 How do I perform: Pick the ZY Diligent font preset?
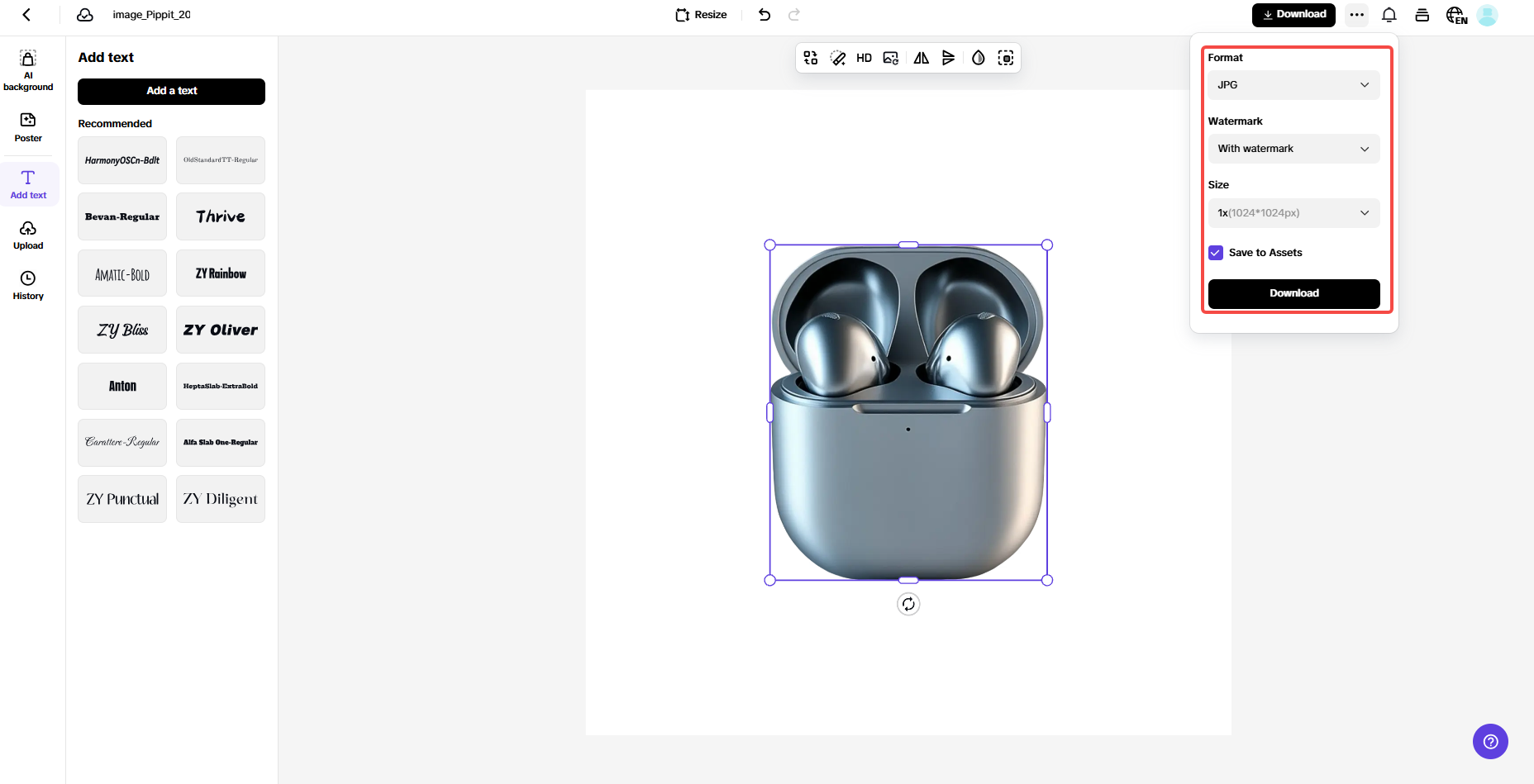[x=221, y=499]
